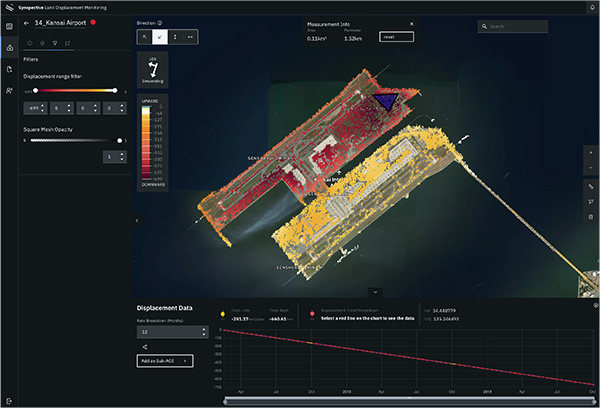The width and height of the screenshot is (600, 408).
Task: Select the horizontal east-west direction option
Action: point(190,36)
